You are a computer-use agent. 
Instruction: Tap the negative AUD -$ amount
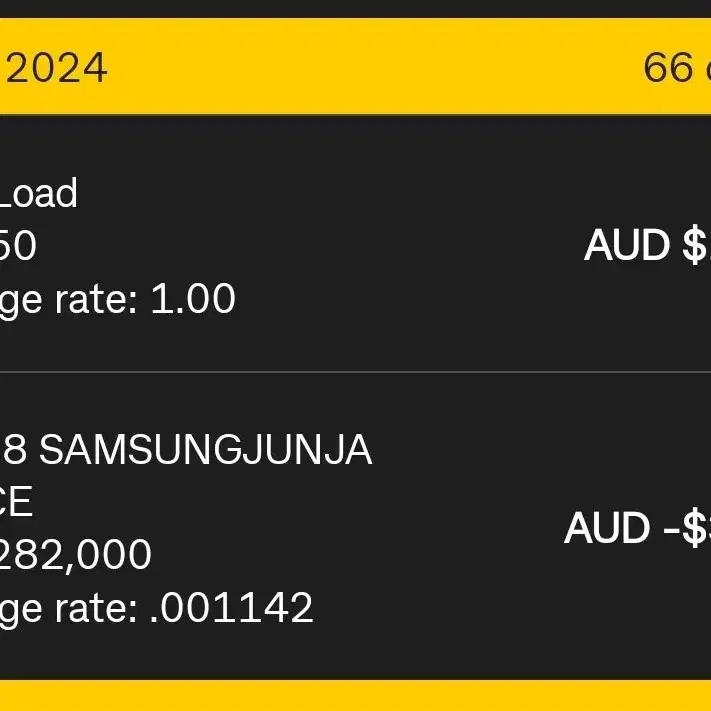638,528
